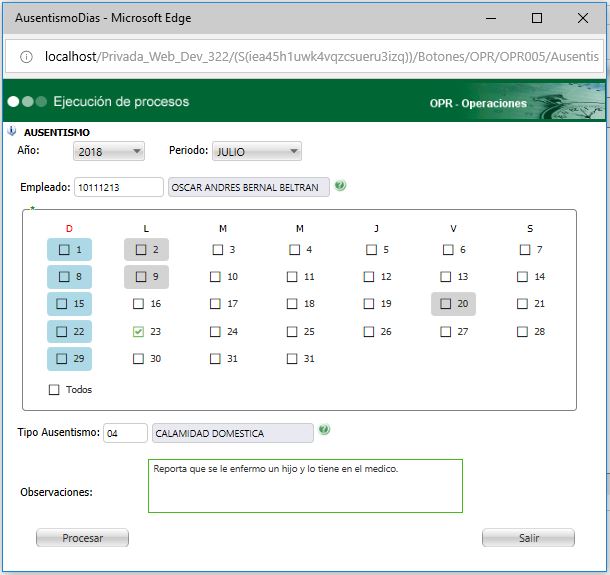Uncheck the day 23 checkbox
Image resolution: width=610 pixels, height=575 pixels.
138,332
